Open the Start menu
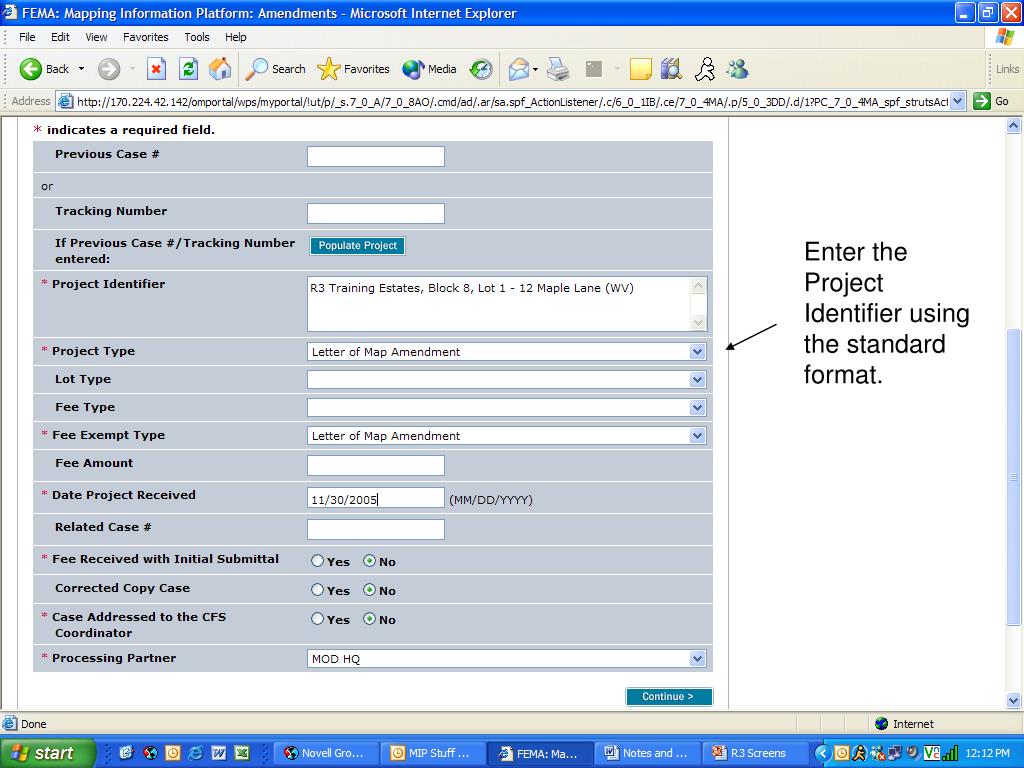The height and width of the screenshot is (768, 1024). (x=46, y=753)
